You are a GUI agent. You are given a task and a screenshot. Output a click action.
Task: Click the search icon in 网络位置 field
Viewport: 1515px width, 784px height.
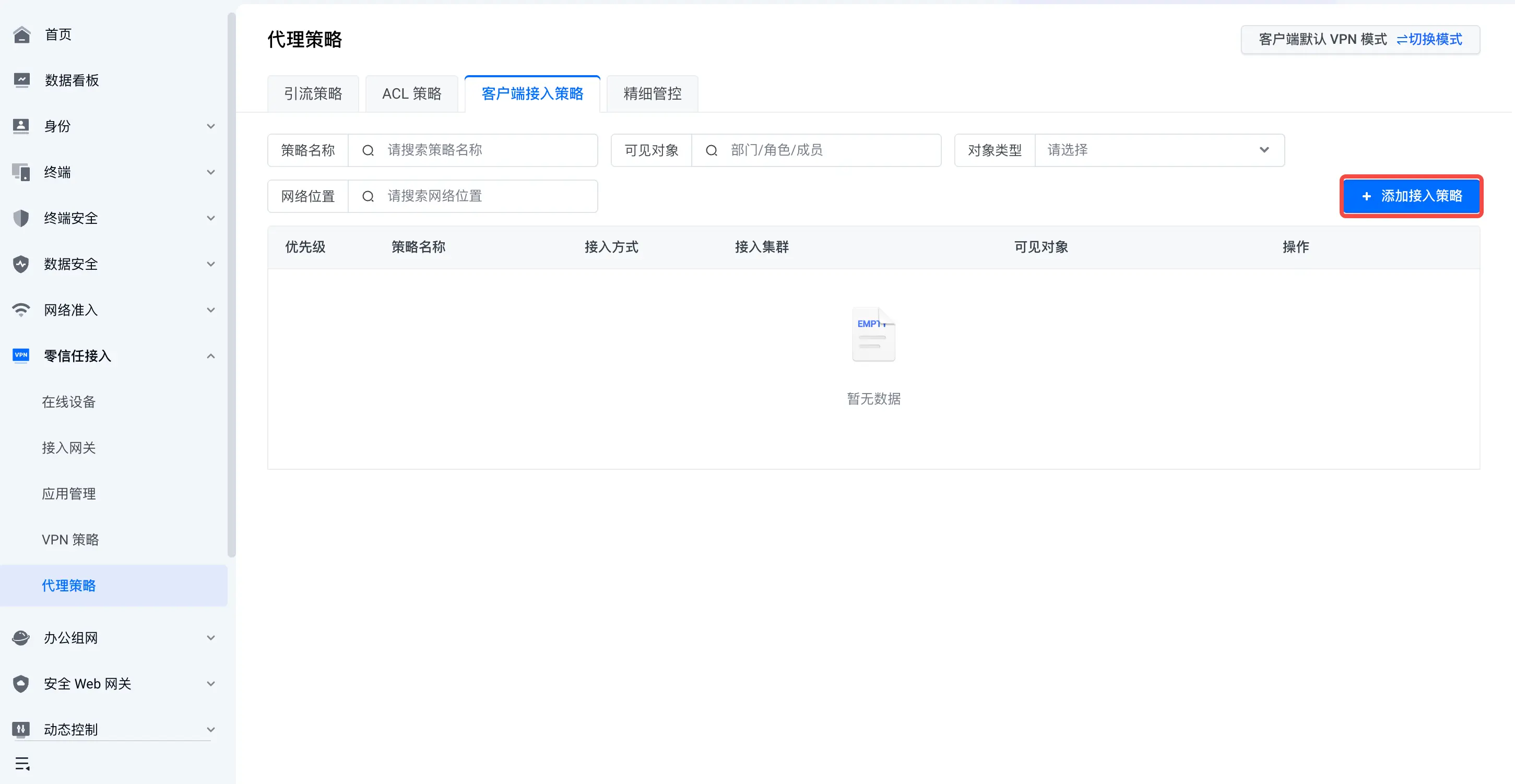[x=368, y=196]
